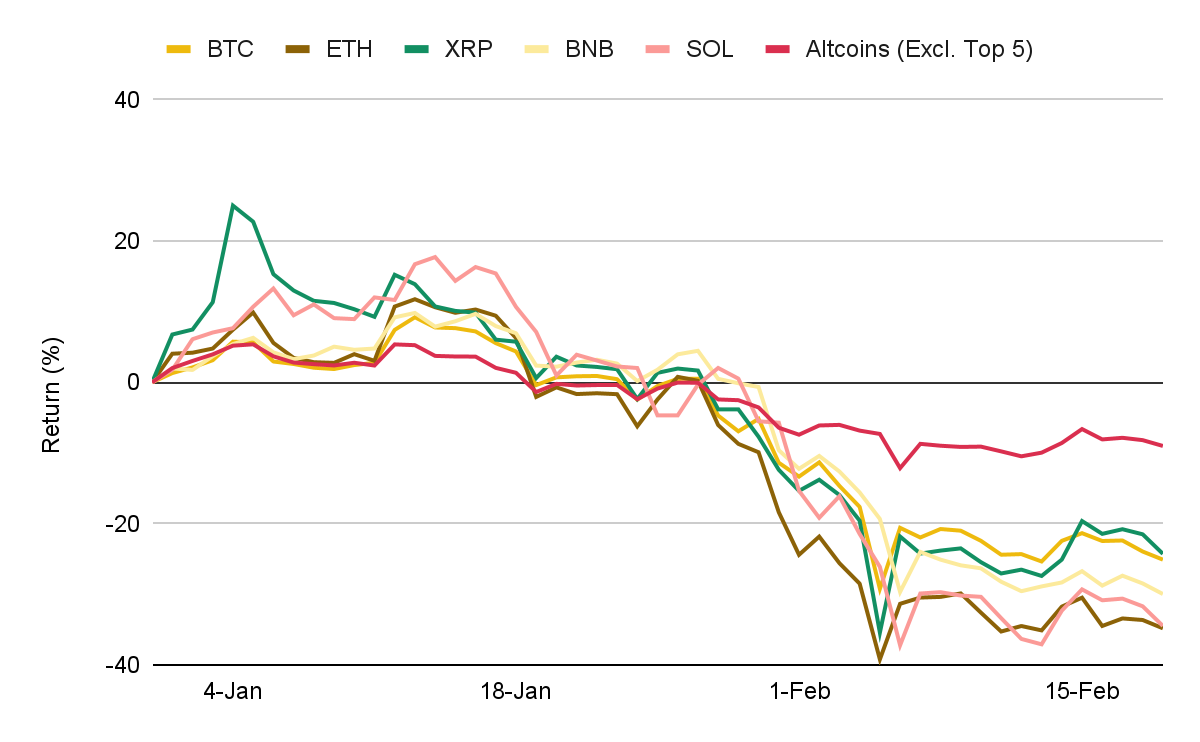Click the 40 y-axis tick label

[126, 100]
